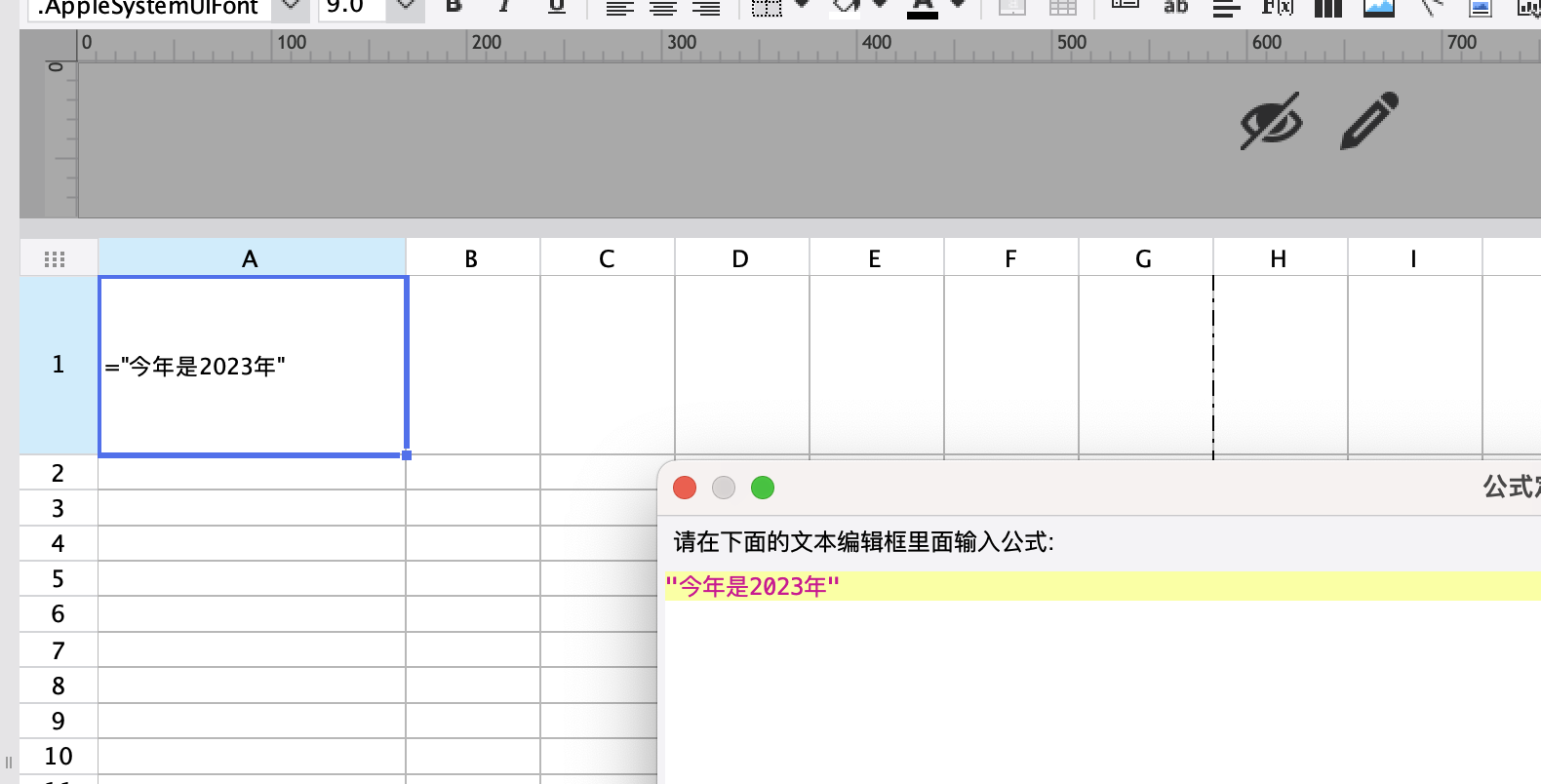Align cell text to the left

(619, 8)
